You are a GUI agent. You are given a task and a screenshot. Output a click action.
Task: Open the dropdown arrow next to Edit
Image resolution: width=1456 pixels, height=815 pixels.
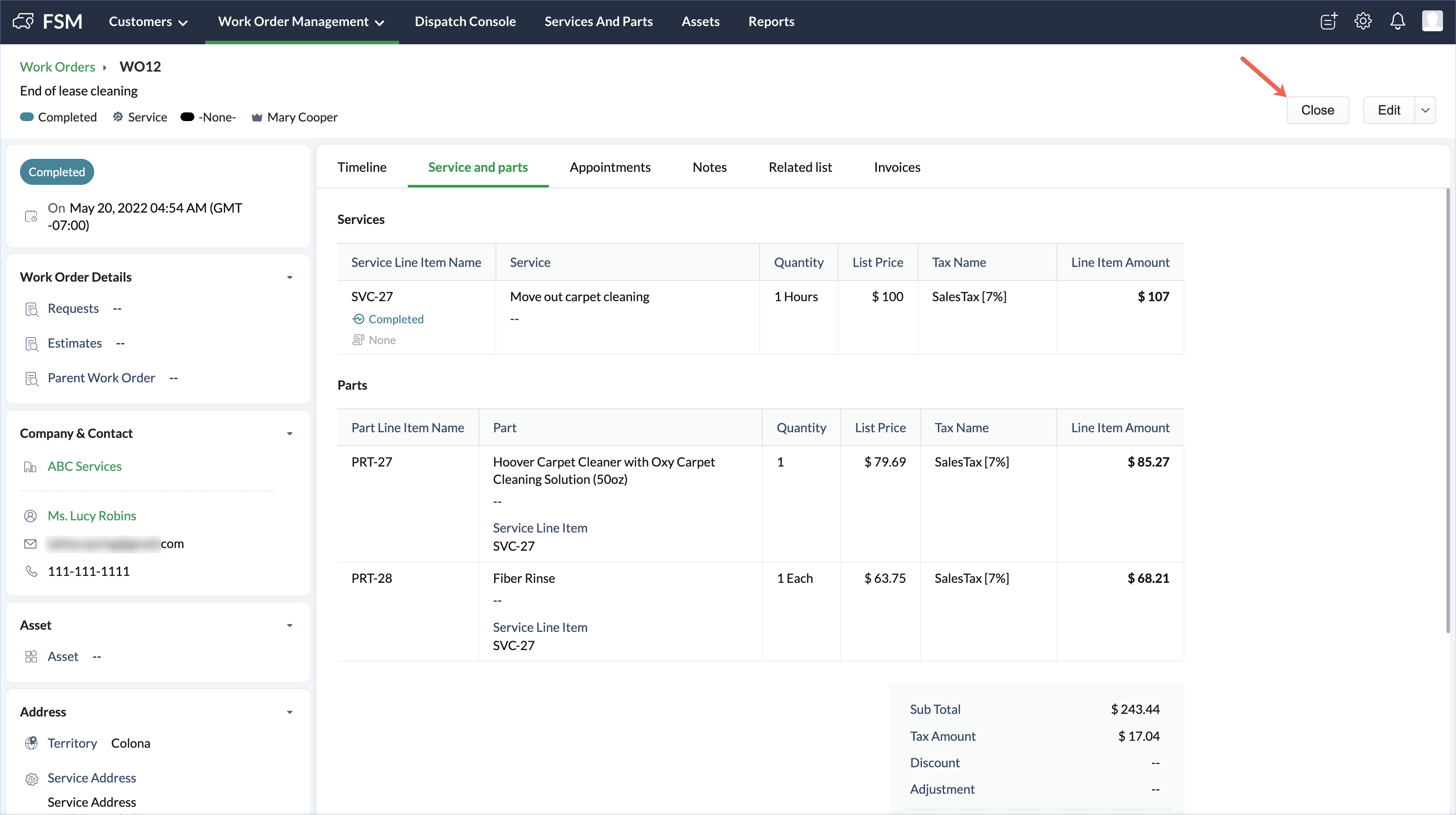click(x=1425, y=110)
